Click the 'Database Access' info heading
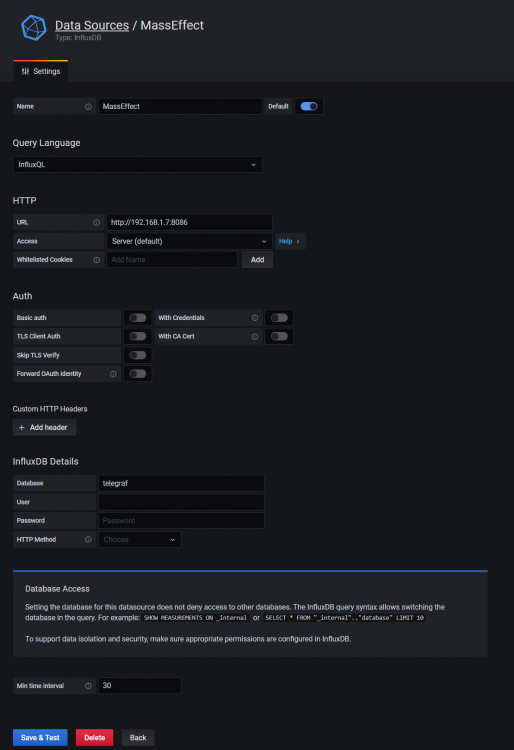Image resolution: width=514 pixels, height=750 pixels. 57,589
